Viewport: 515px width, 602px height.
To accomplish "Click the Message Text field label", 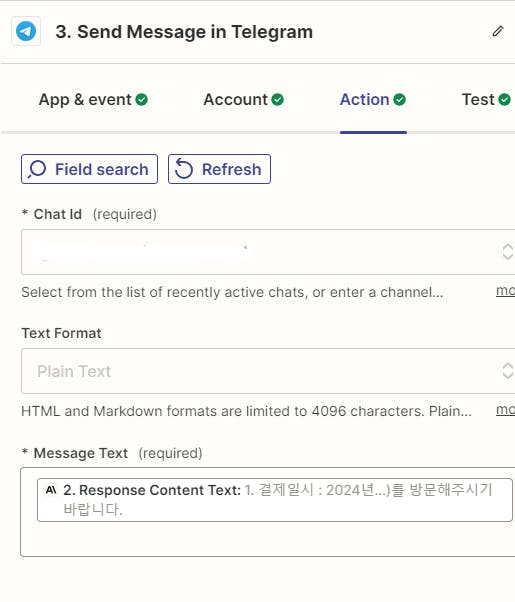I will pos(80,453).
